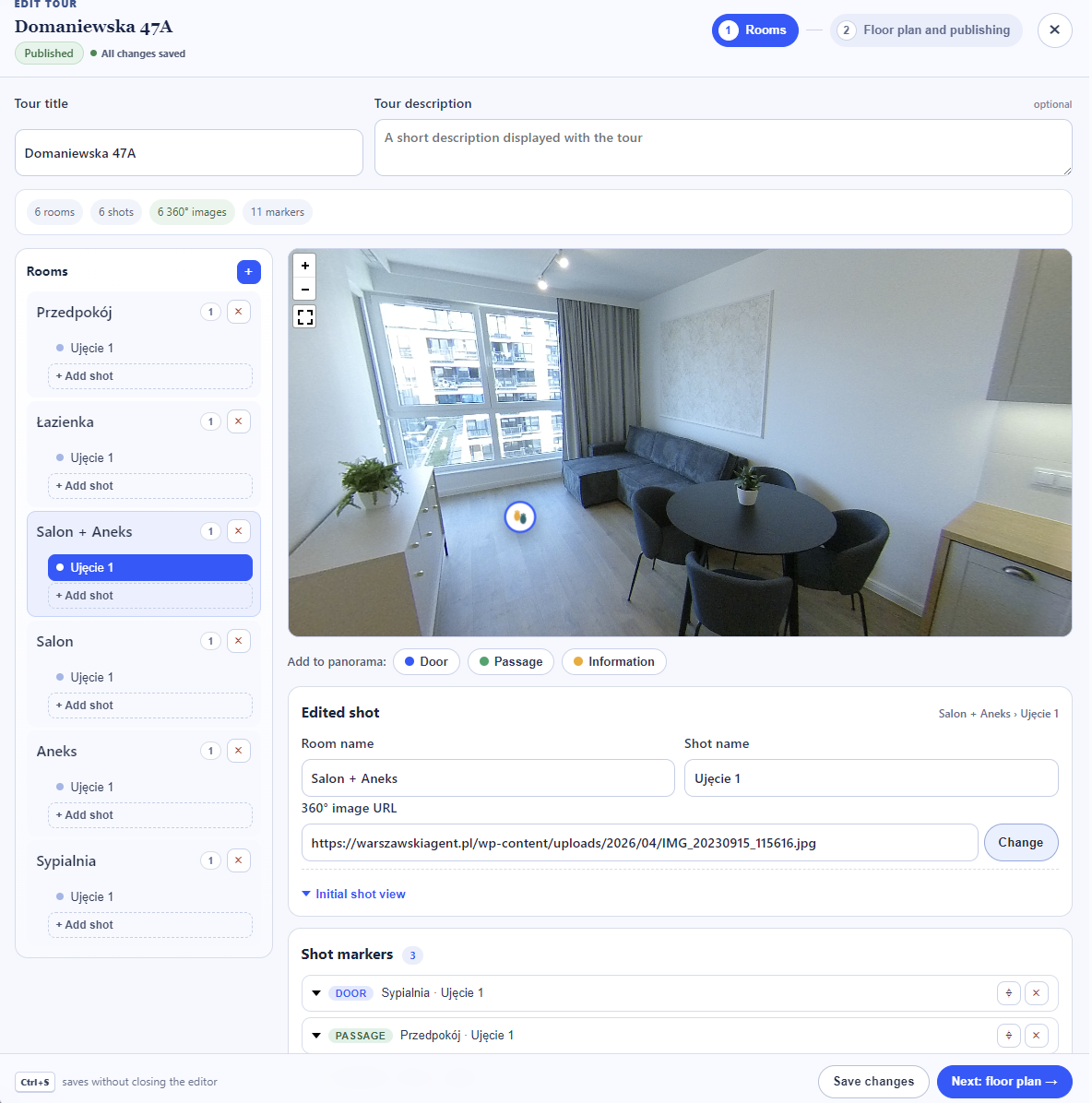The image size is (1092, 1103).
Task: Switch to Floor plan and publishing step
Action: (926, 30)
